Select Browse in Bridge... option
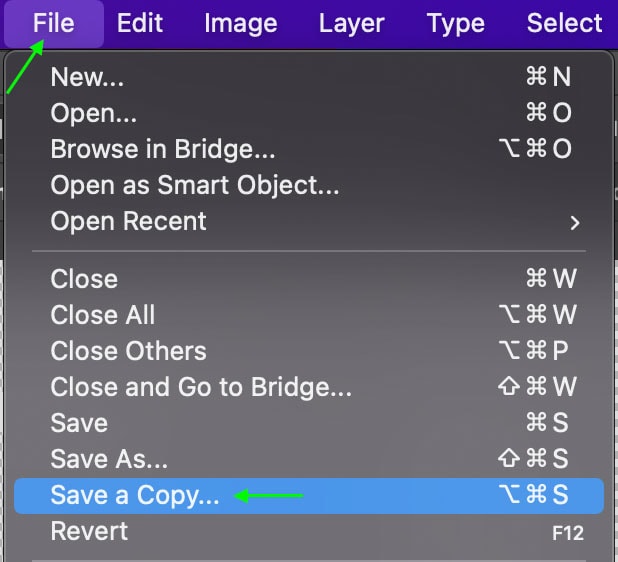Image resolution: width=618 pixels, height=562 pixels. tap(162, 149)
